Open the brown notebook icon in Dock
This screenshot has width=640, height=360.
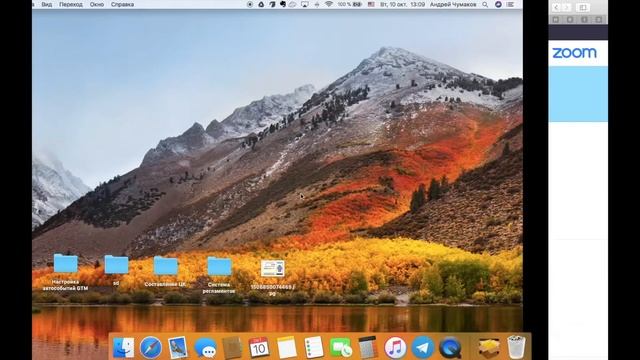coord(232,348)
